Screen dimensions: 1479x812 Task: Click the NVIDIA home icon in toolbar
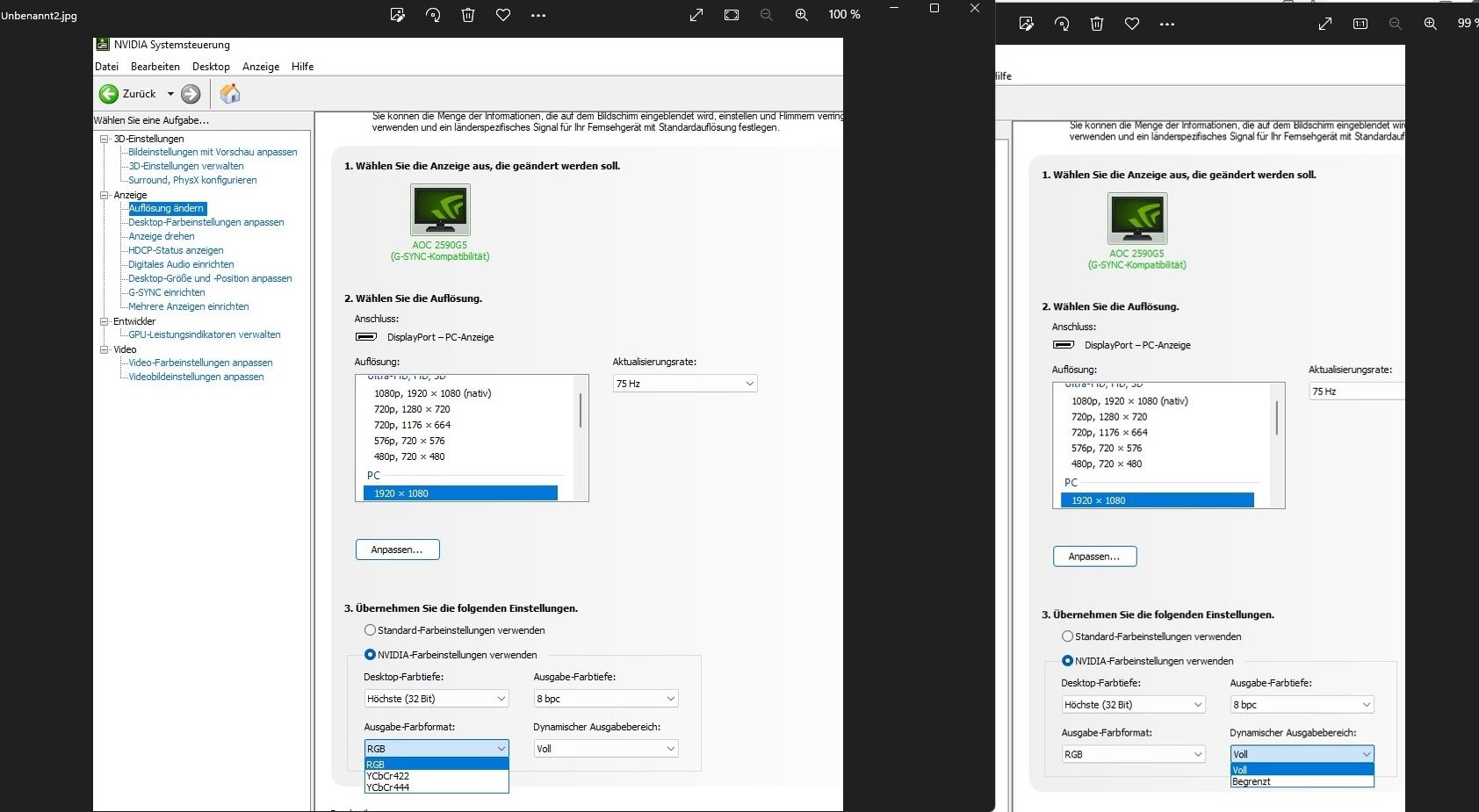coord(230,93)
